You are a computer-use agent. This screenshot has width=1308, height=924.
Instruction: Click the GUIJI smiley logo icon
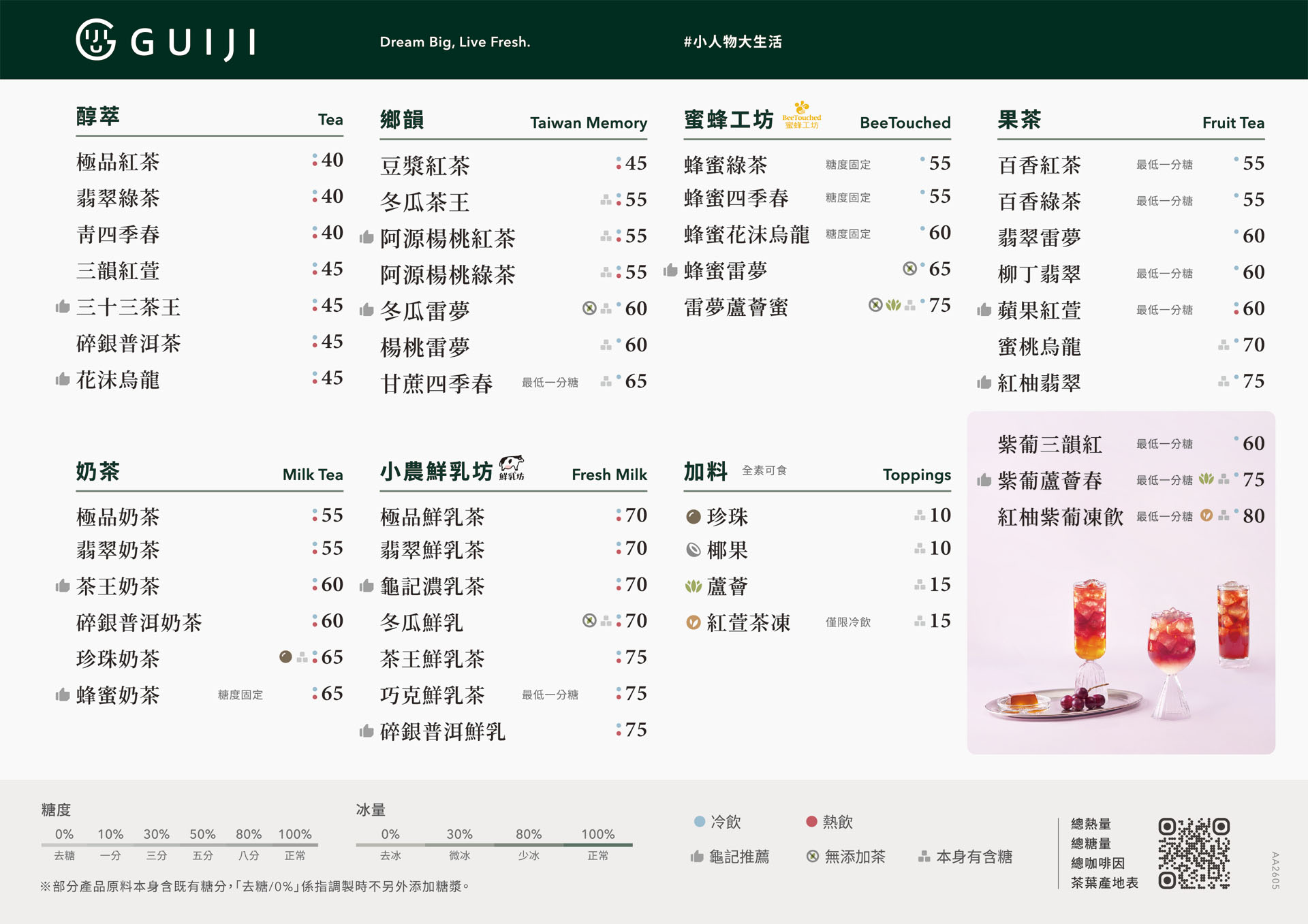click(95, 39)
